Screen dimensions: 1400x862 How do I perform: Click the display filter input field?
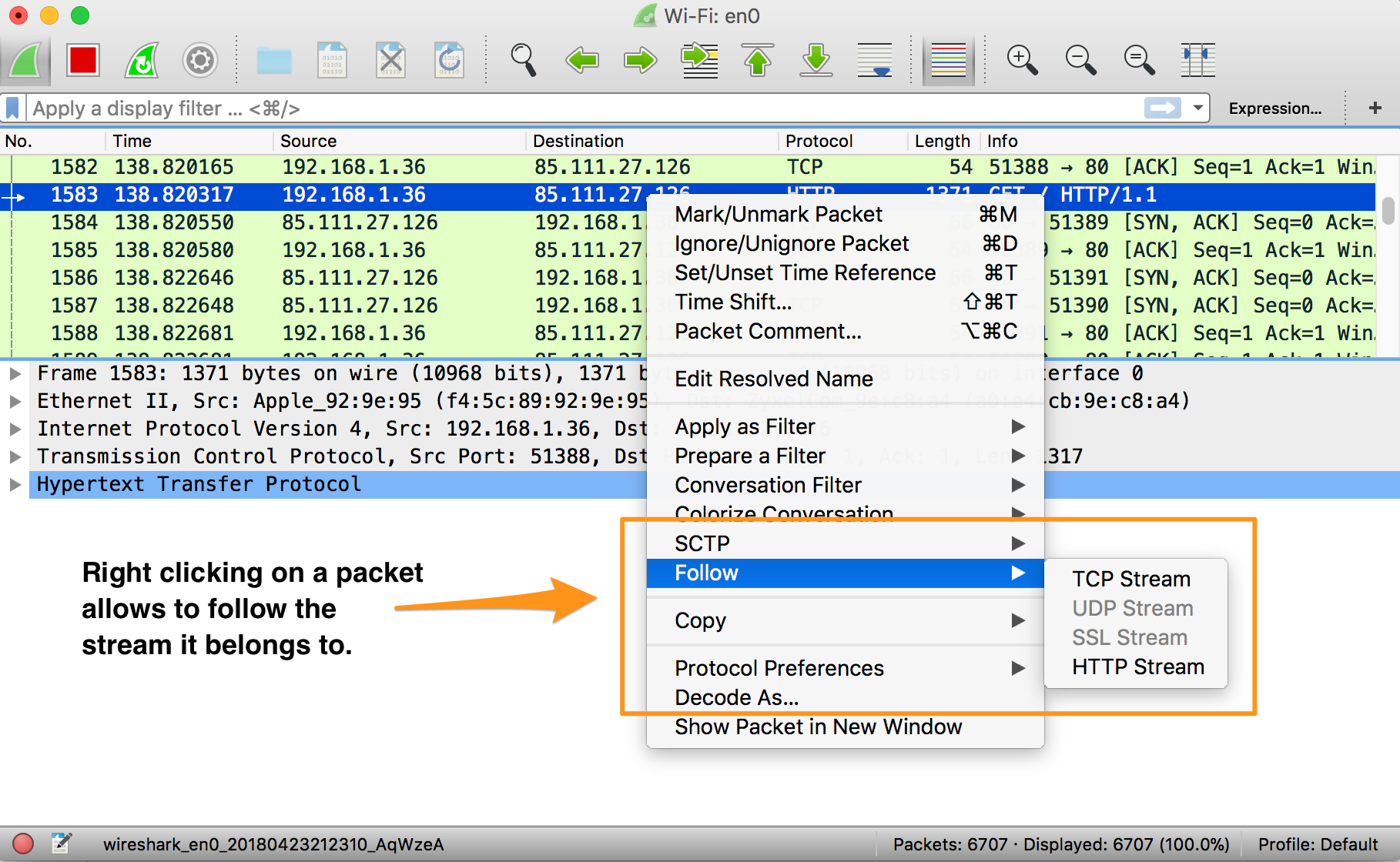pyautogui.click(x=585, y=108)
